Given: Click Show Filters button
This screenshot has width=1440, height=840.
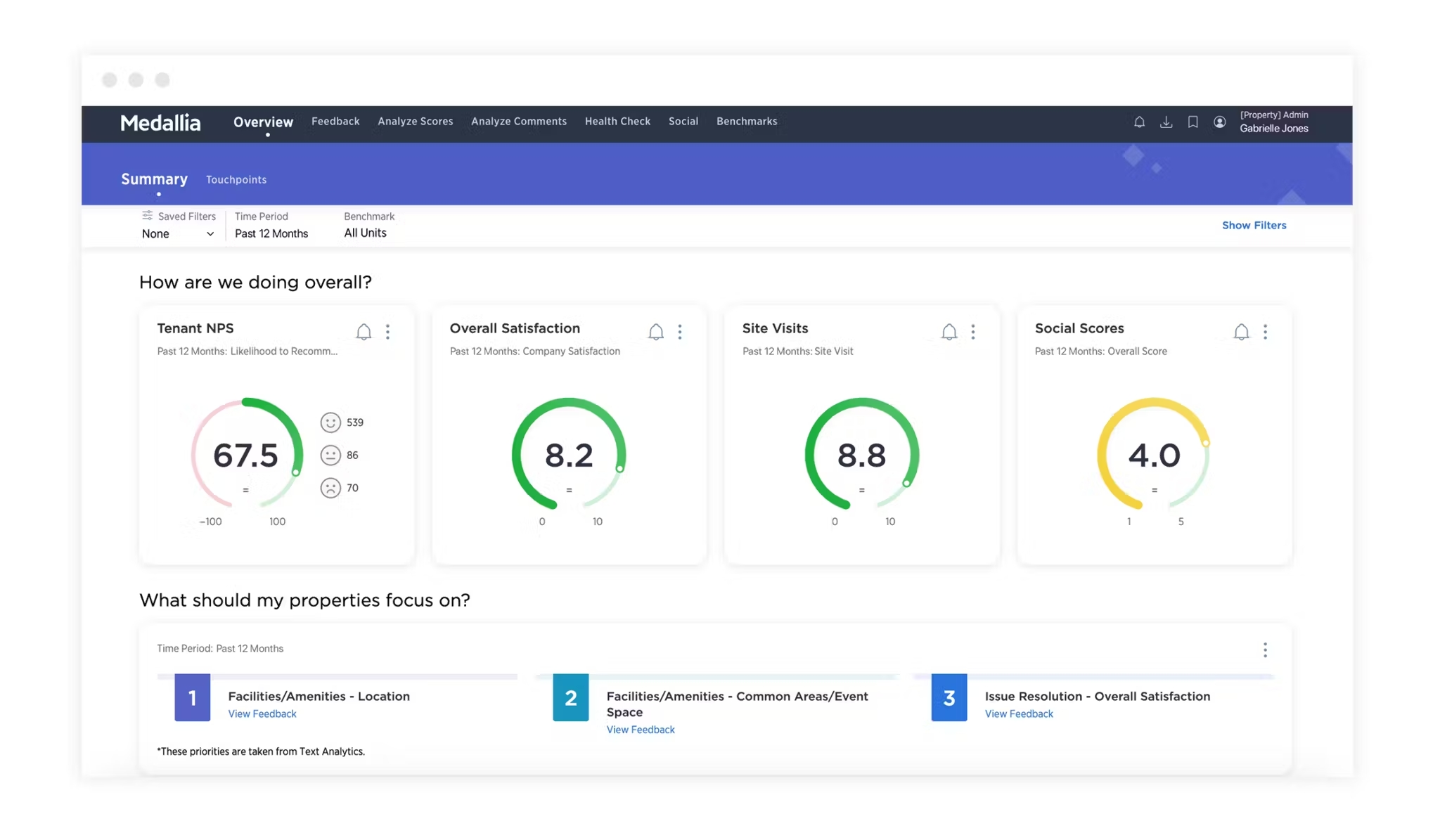Looking at the screenshot, I should point(1253,225).
